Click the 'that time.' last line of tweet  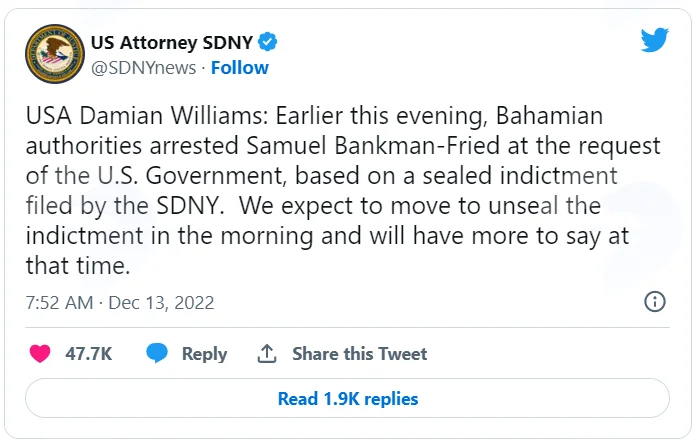pos(78,265)
